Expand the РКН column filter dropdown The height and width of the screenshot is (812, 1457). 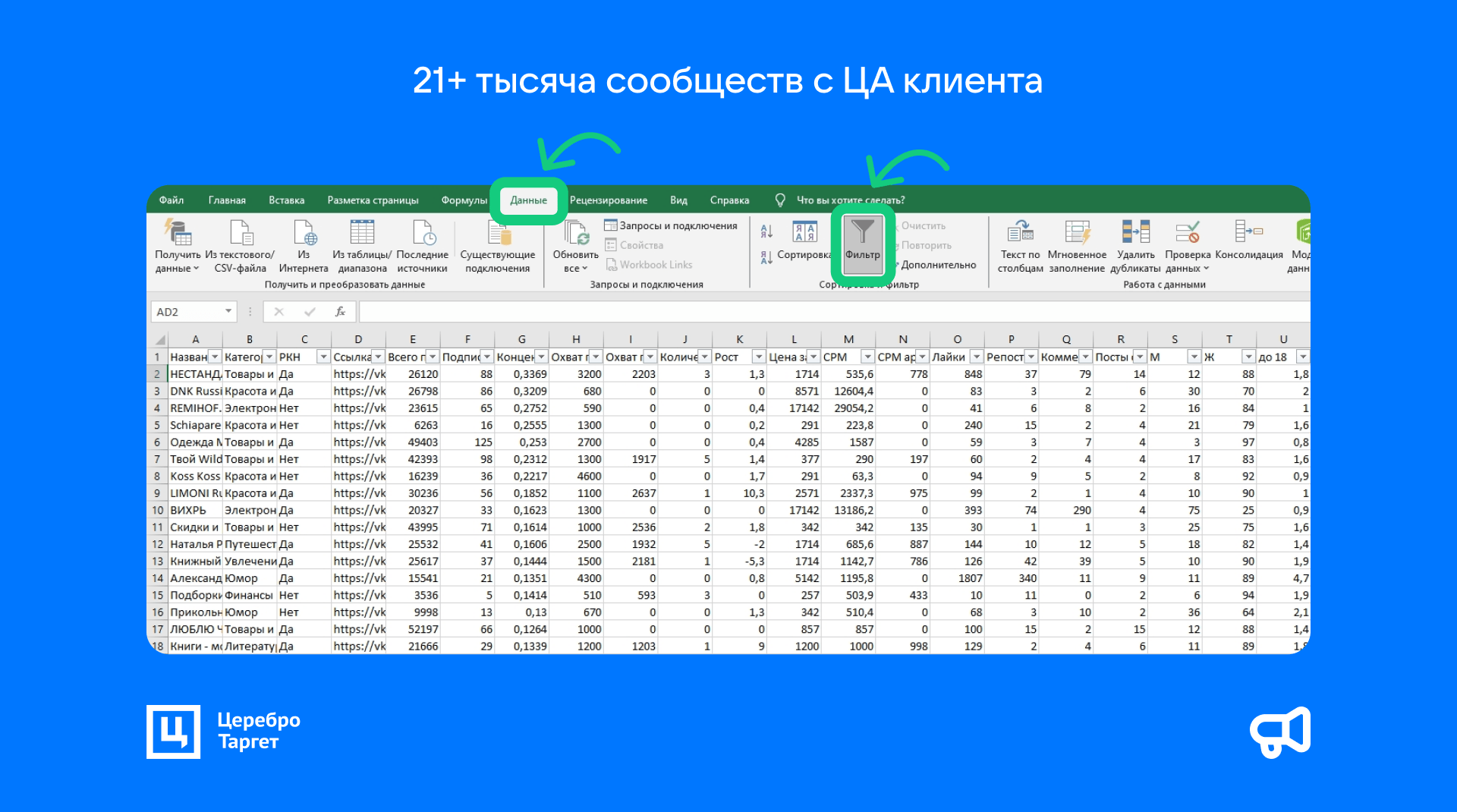pyautogui.click(x=323, y=357)
